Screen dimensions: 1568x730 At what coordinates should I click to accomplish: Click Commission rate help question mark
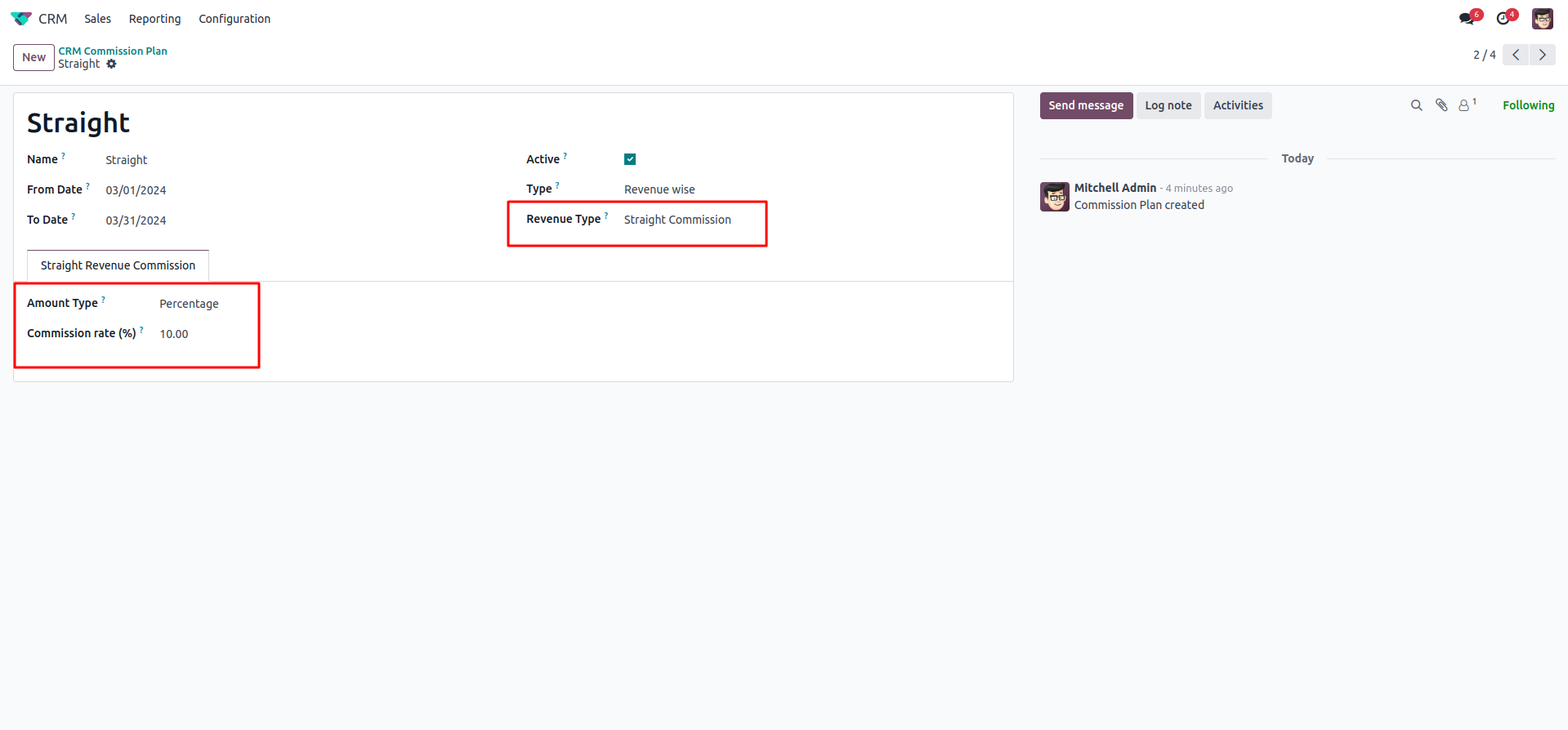pyautogui.click(x=141, y=329)
